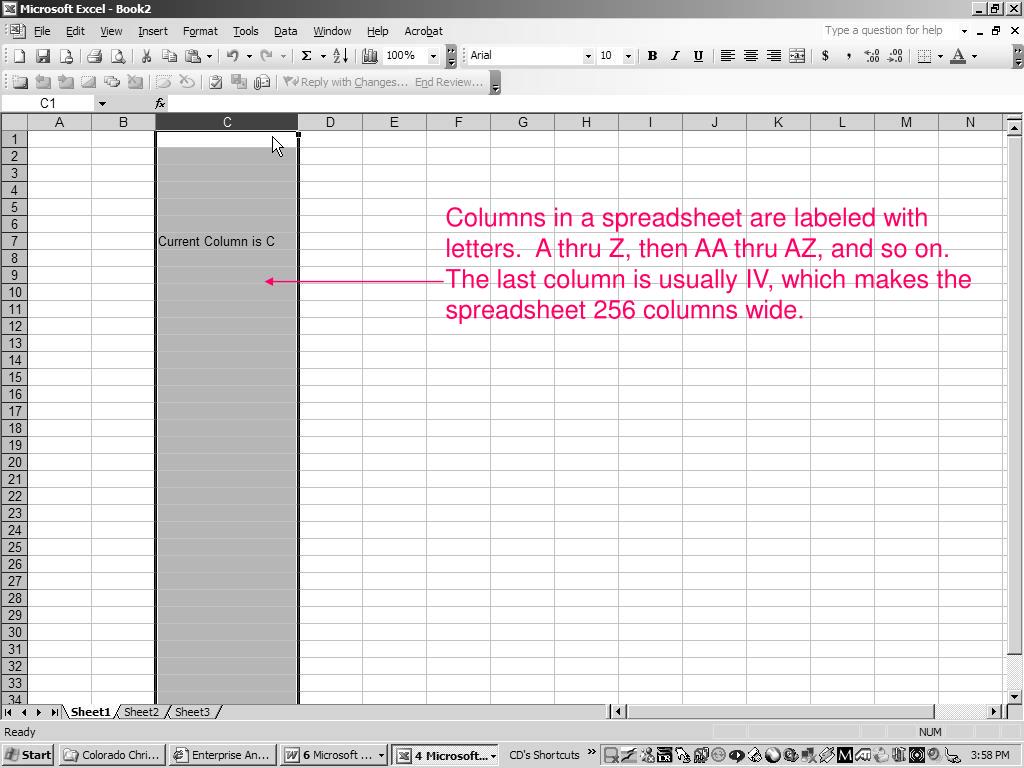Click the Send to Mail Recipient attachment icon
Viewport: 1024px width, 768px height.
262,82
